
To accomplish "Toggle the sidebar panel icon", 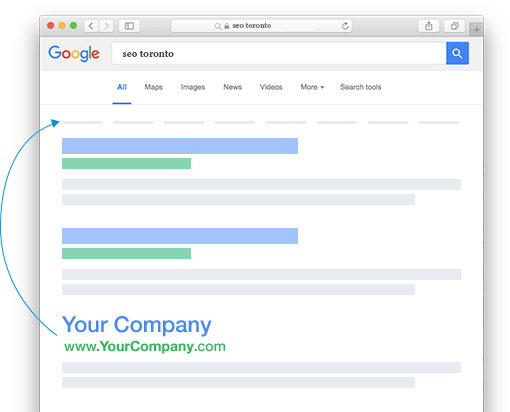I will coord(129,26).
